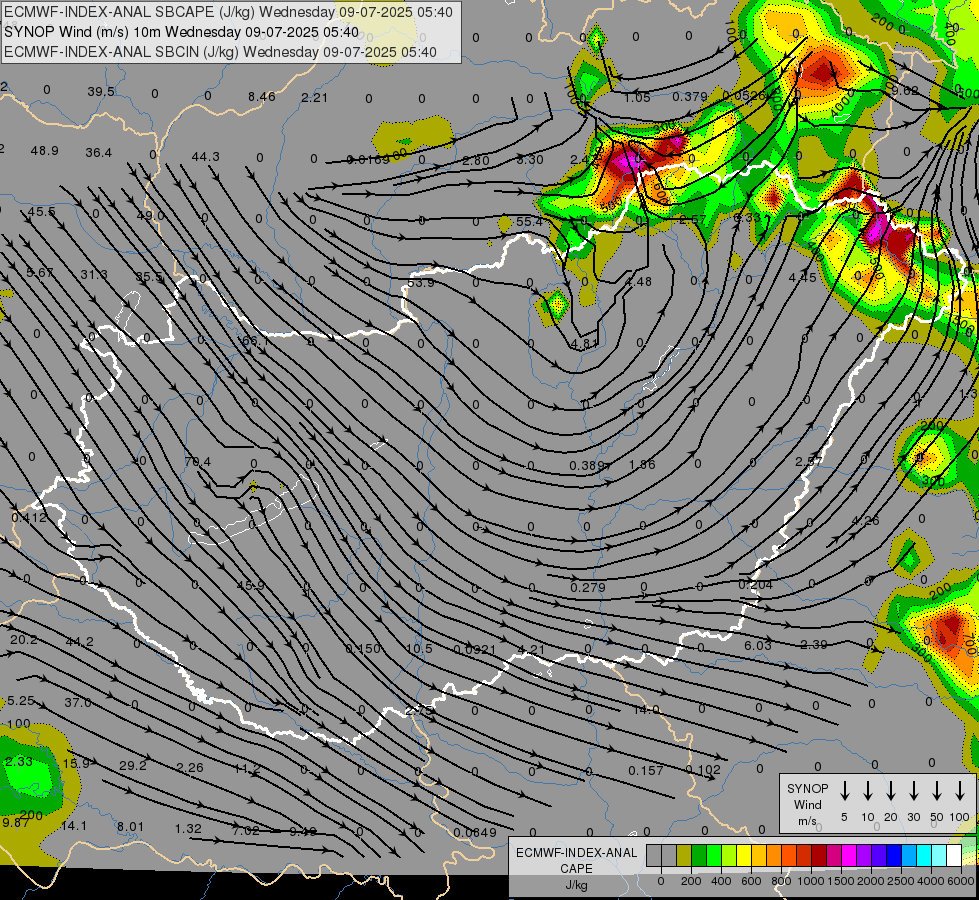The width and height of the screenshot is (979, 900).
Task: Click the CIN value 1.86 on the map
Action: (x=642, y=464)
